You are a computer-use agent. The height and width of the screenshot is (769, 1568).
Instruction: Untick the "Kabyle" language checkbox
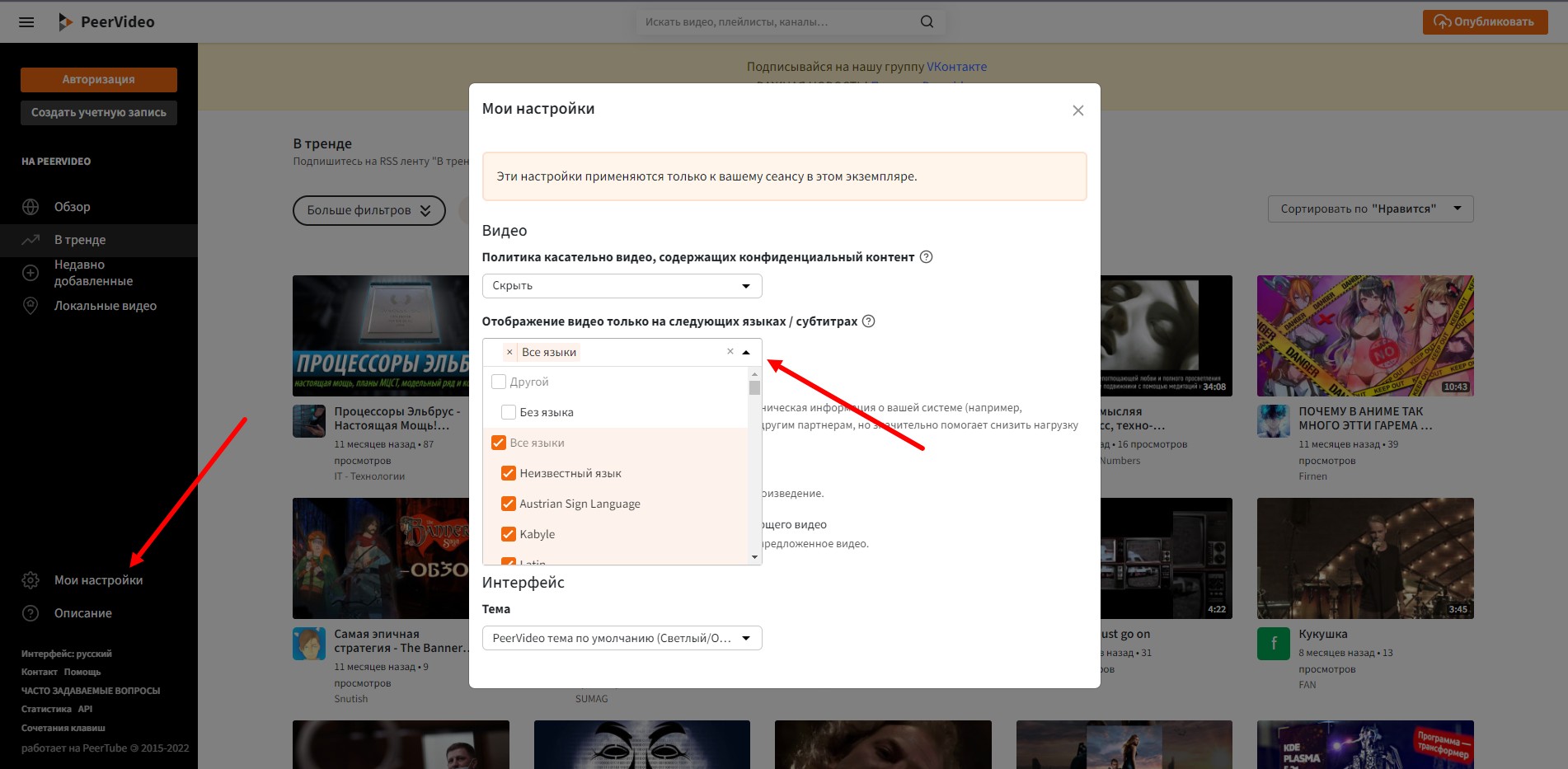tap(509, 534)
